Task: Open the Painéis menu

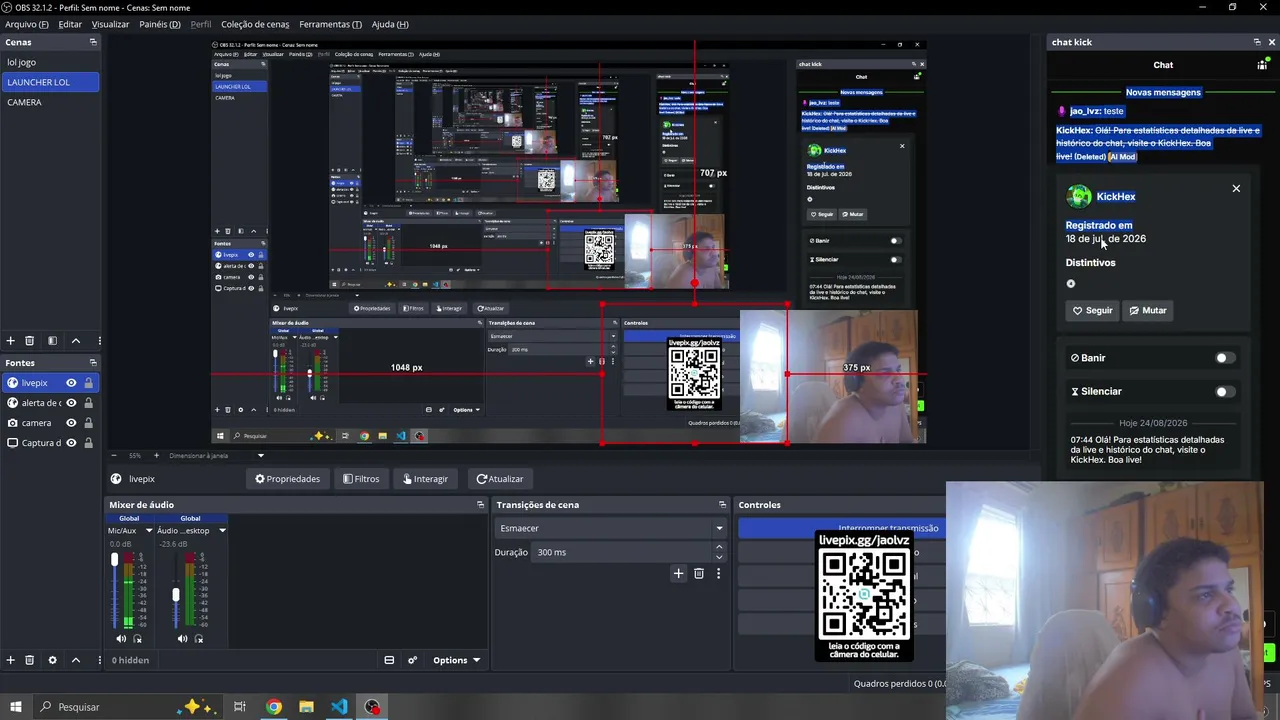Action: (x=160, y=24)
